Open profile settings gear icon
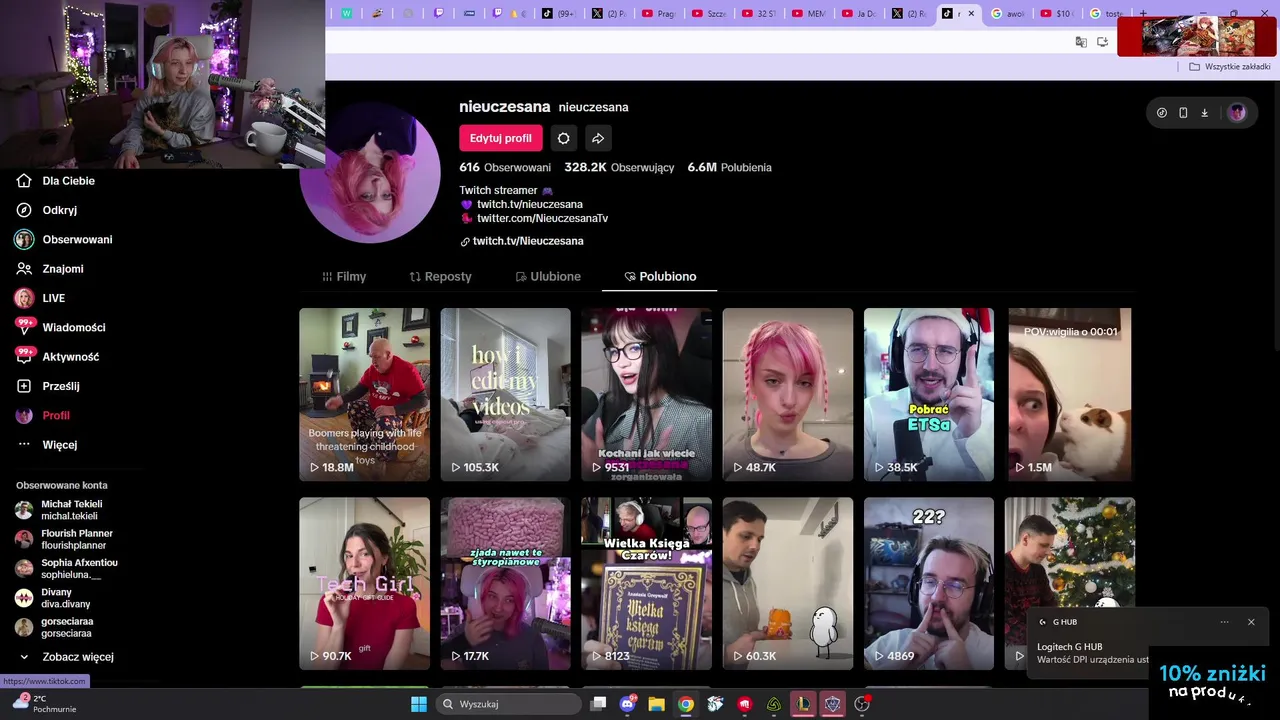The image size is (1280, 720). click(x=563, y=138)
